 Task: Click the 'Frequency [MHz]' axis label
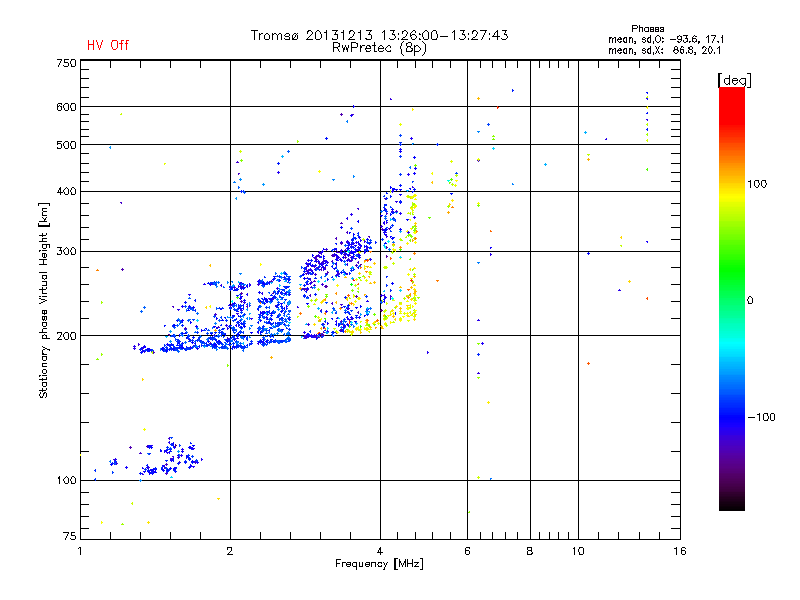pyautogui.click(x=379, y=564)
